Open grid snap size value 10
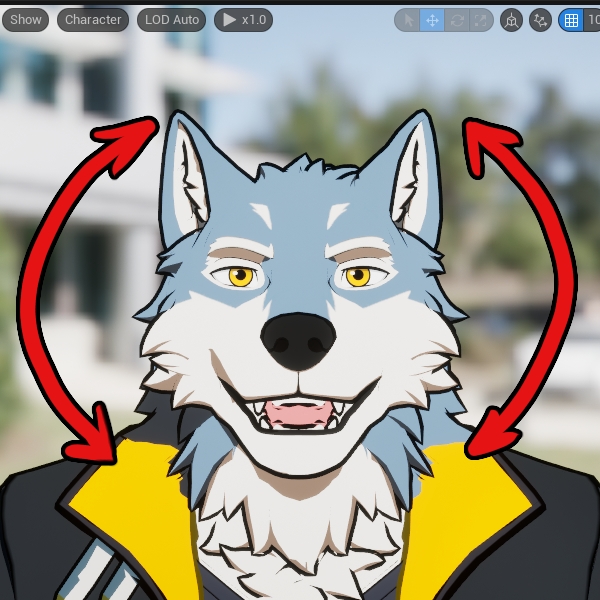The image size is (600, 600). [593, 20]
